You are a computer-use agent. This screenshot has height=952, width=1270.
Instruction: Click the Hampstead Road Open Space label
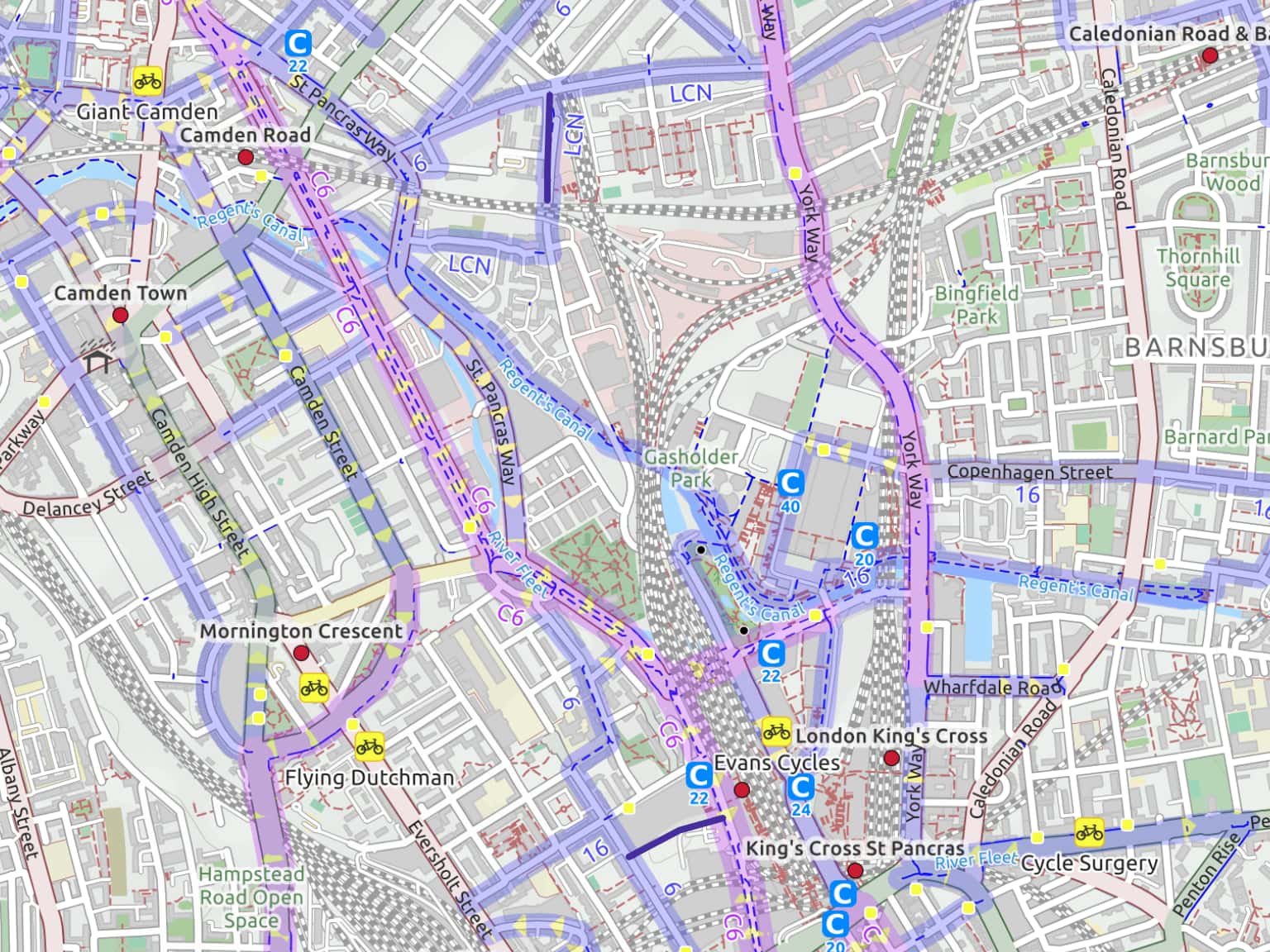(251, 897)
